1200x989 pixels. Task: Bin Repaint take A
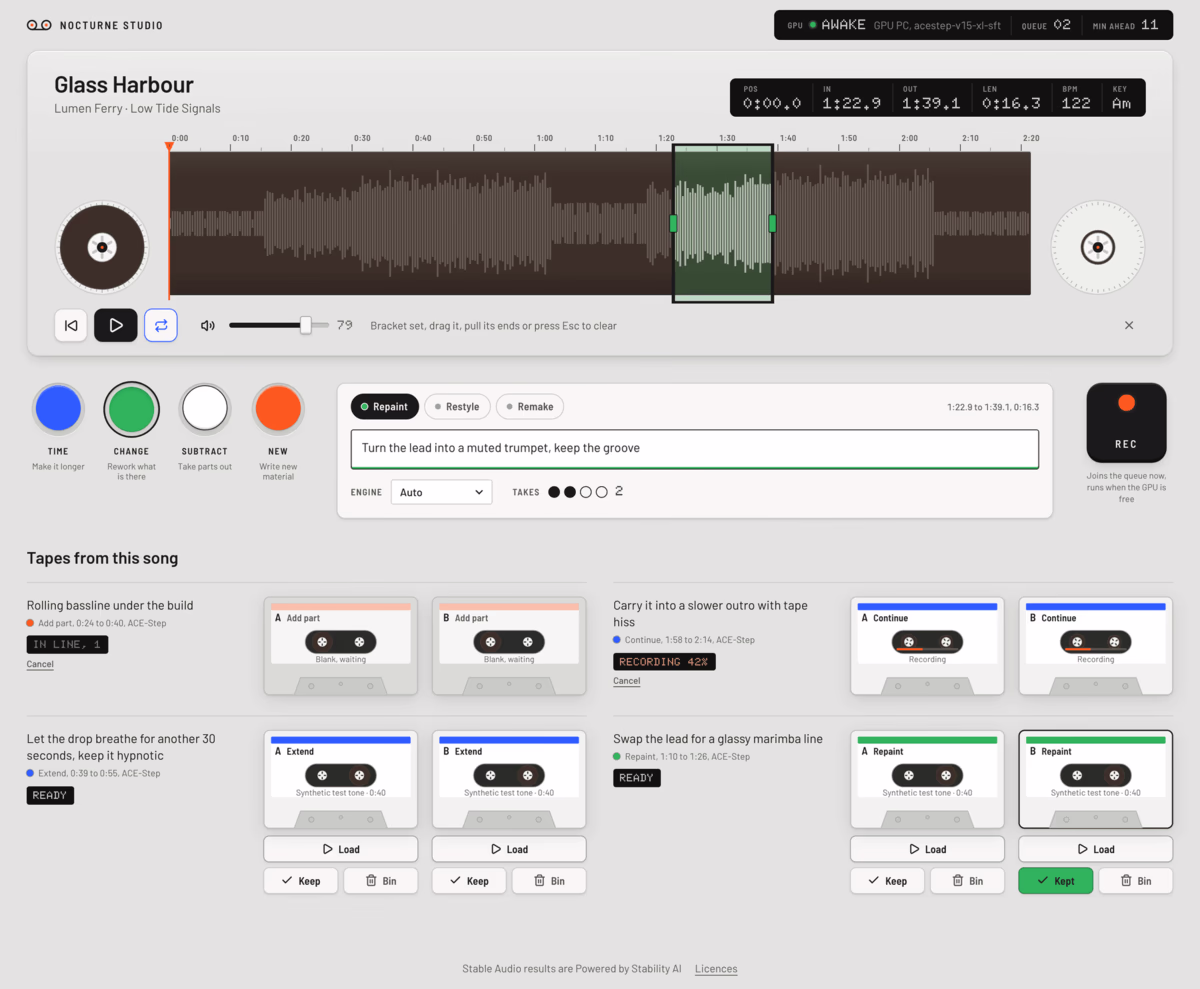[967, 881]
